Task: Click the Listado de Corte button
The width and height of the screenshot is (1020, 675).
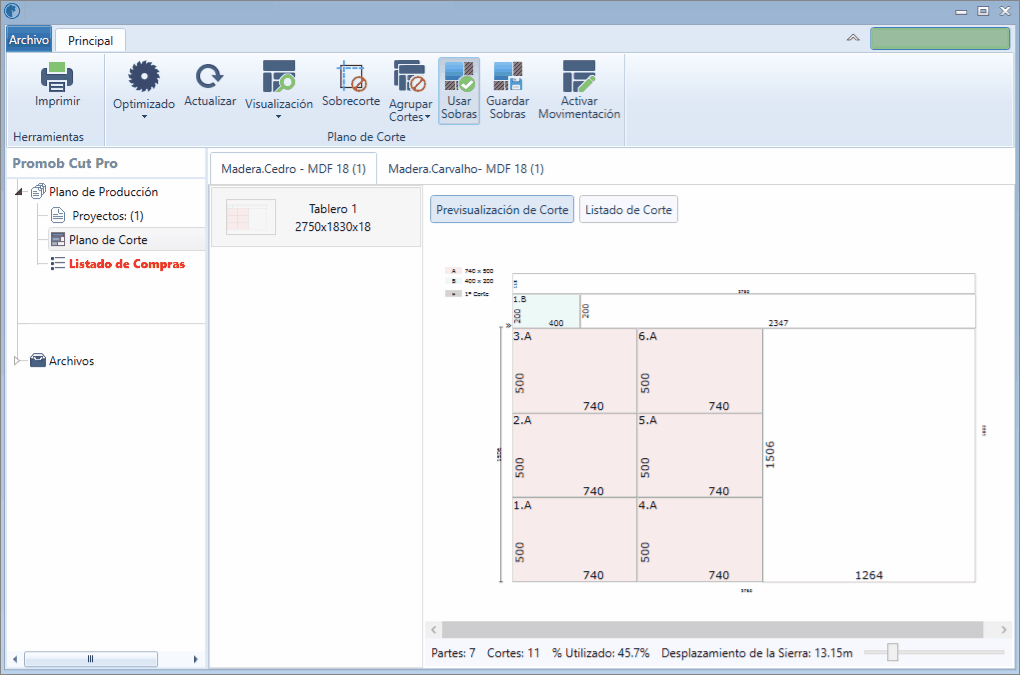Action: pyautogui.click(x=628, y=209)
